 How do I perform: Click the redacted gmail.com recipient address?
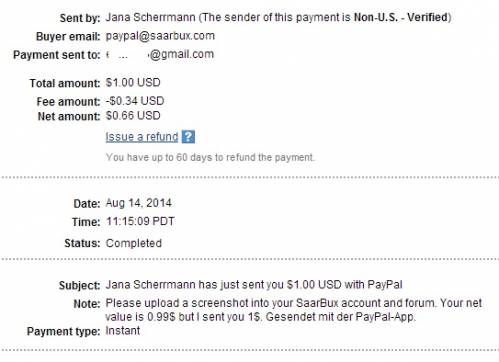160,54
